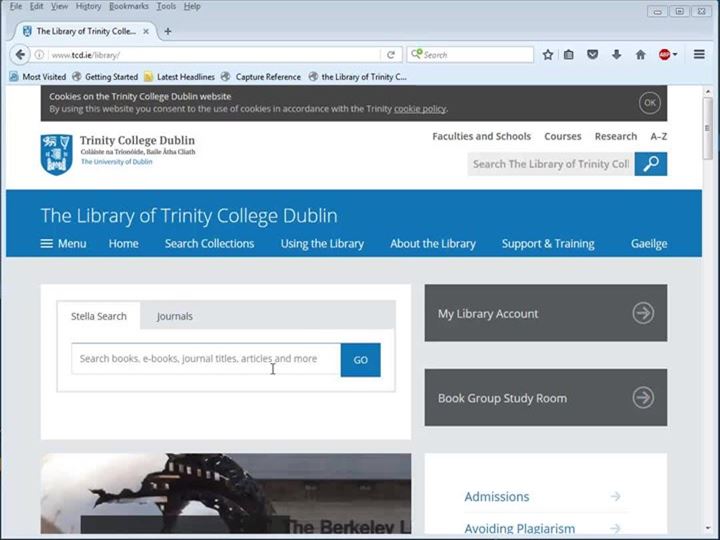Viewport: 720px width, 540px height.
Task: Switch to the Journals tab
Action: click(x=175, y=316)
